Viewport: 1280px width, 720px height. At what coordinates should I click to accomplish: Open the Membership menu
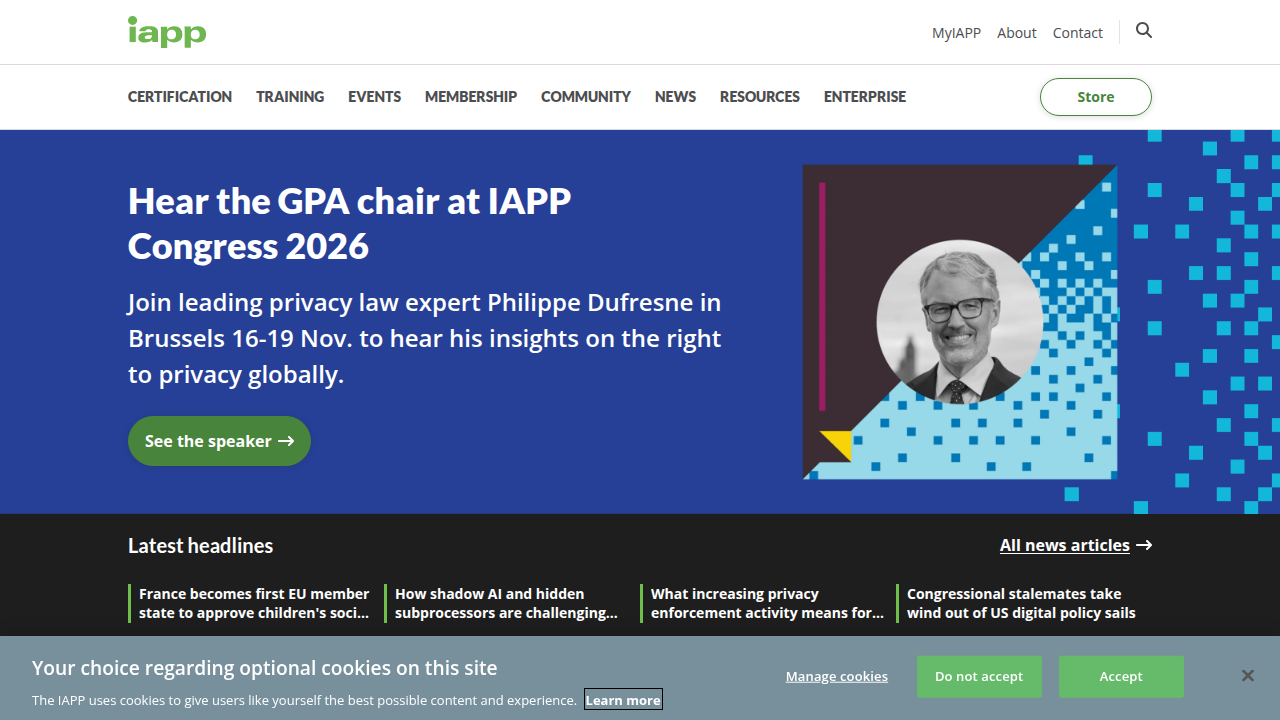tap(471, 97)
